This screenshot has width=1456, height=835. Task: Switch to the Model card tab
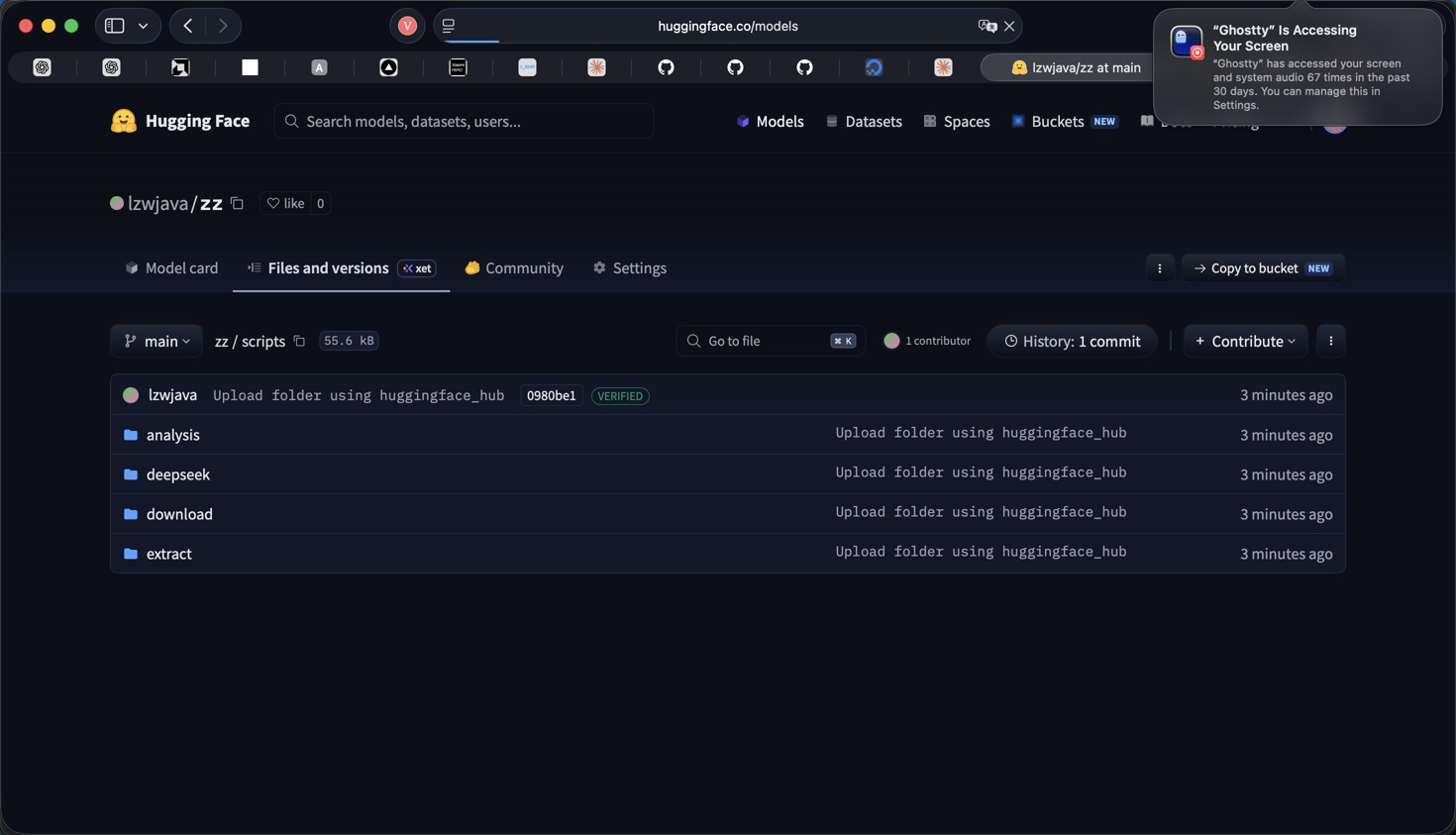point(171,268)
